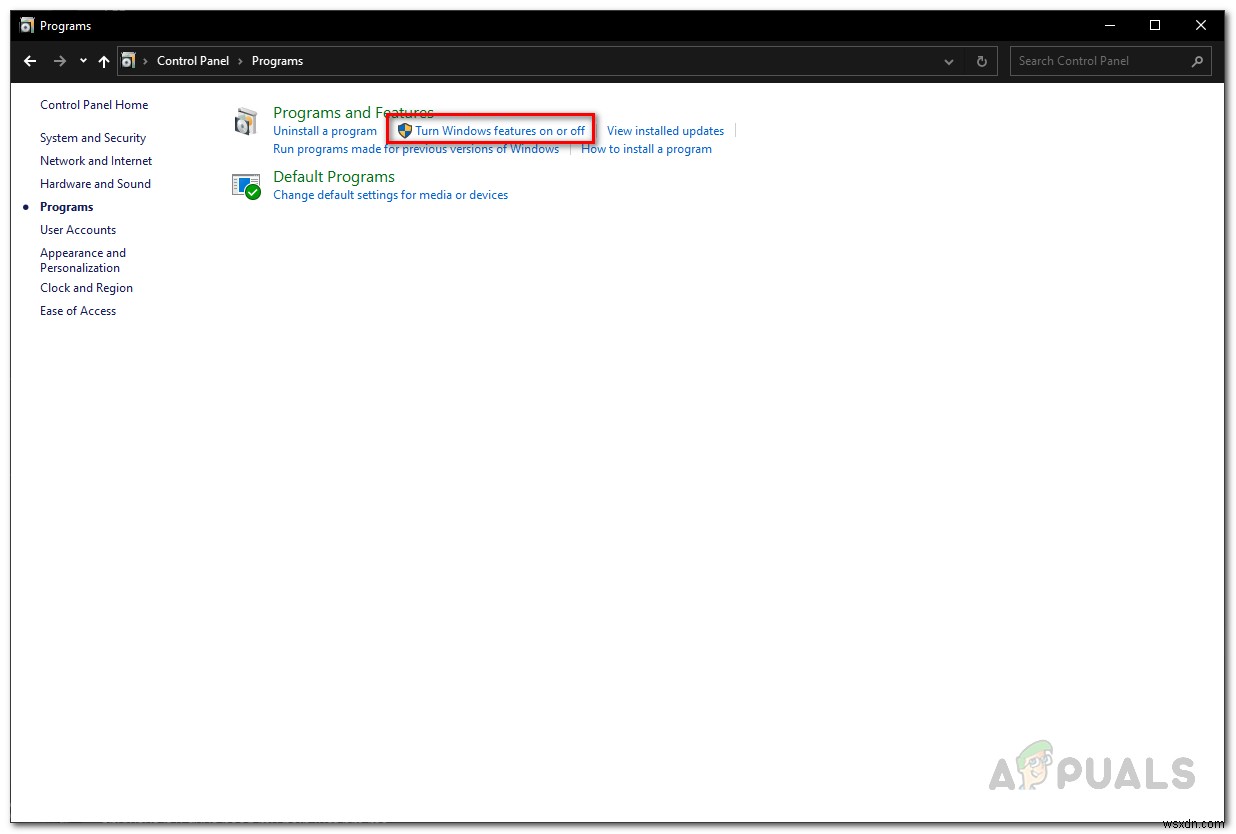Viewport: 1236px width, 834px height.
Task: Open the address bar dropdown chevron
Action: click(x=948, y=61)
